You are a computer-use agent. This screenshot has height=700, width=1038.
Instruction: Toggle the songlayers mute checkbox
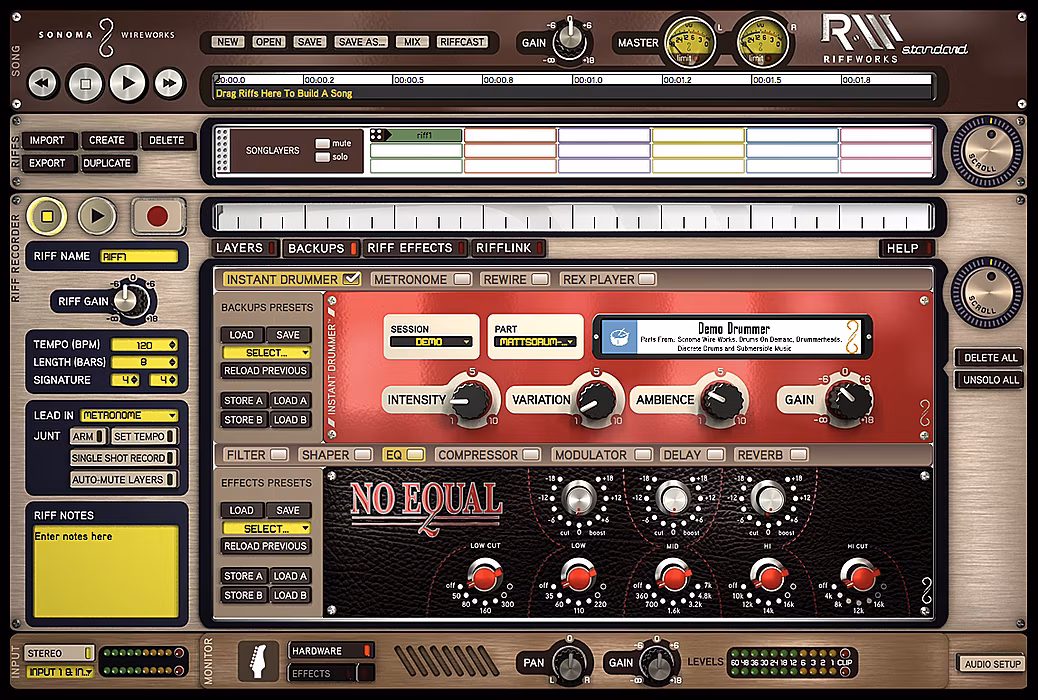click(322, 144)
